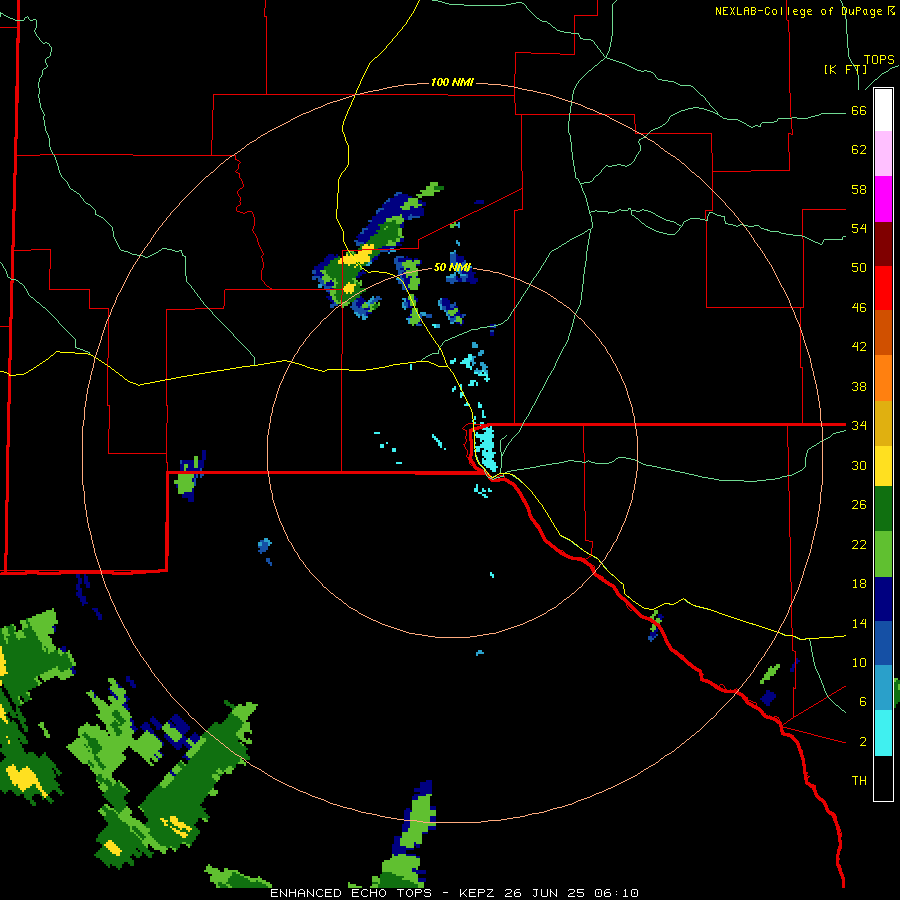900x900 pixels.
Task: Click the 58 legend value
Action: click(x=859, y=189)
